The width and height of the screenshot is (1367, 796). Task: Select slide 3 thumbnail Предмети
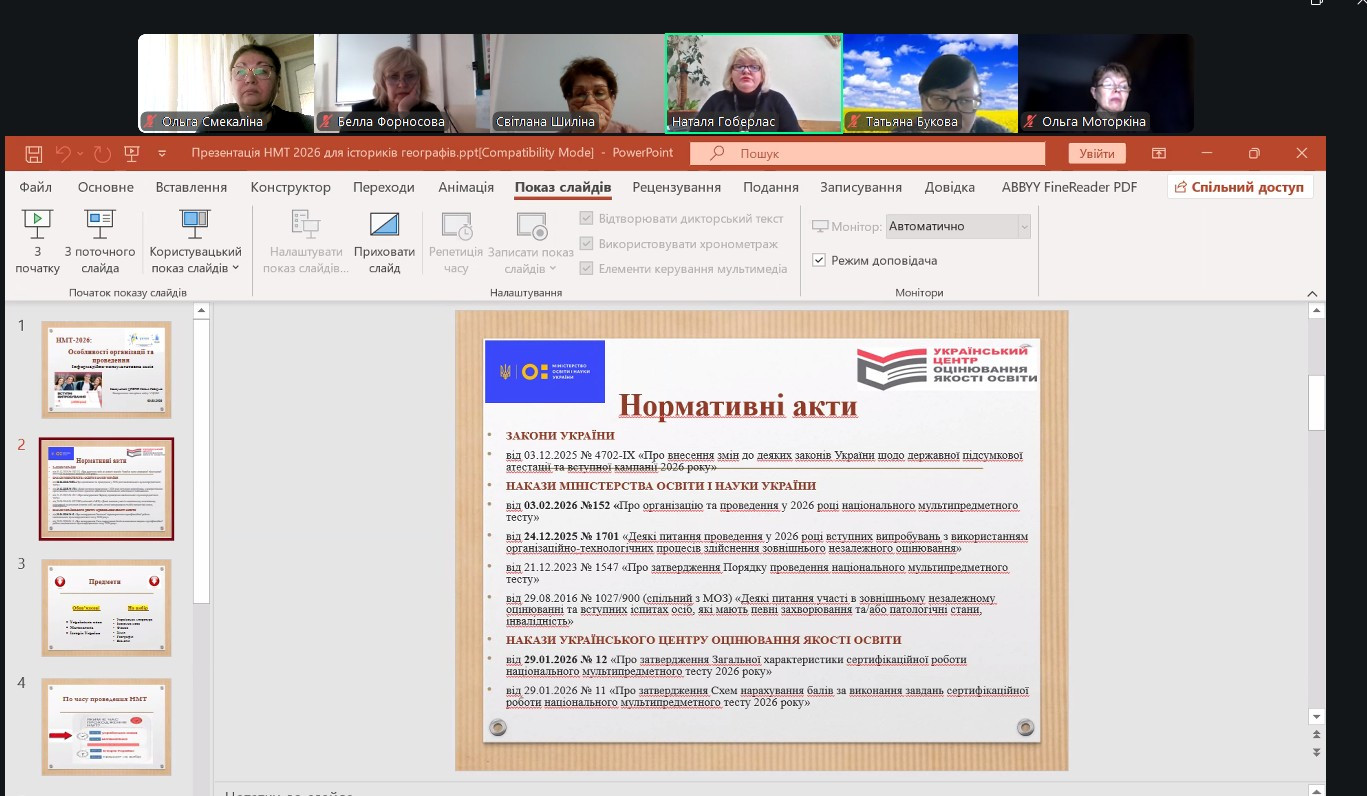coord(106,607)
